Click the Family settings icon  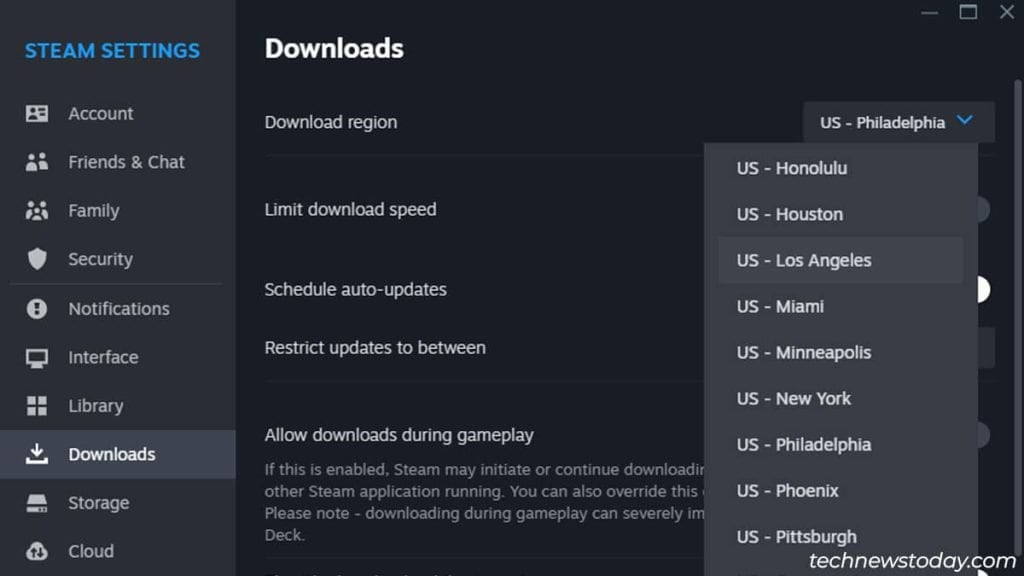pyautogui.click(x=37, y=210)
